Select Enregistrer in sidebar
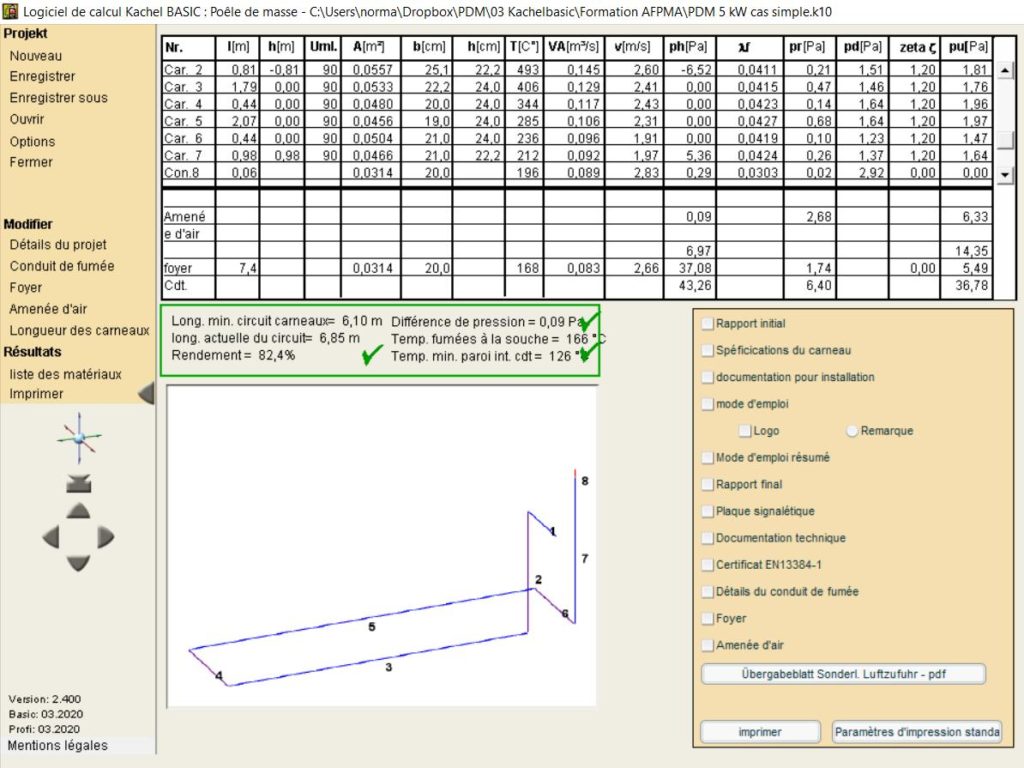Screen dimensions: 1024x768 point(42,76)
